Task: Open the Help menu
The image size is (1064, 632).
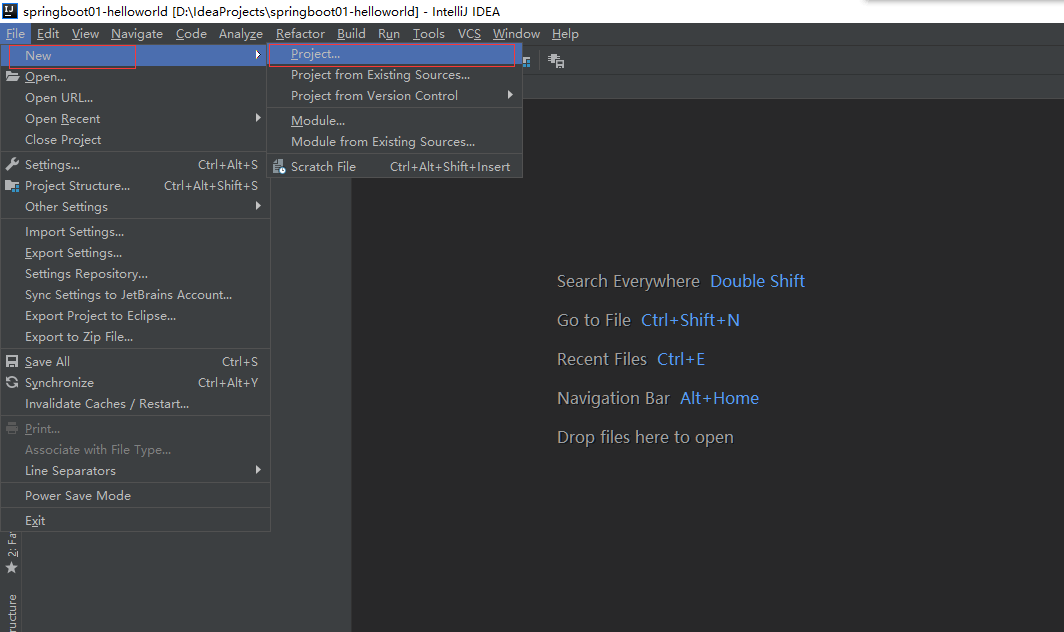Action: (565, 34)
